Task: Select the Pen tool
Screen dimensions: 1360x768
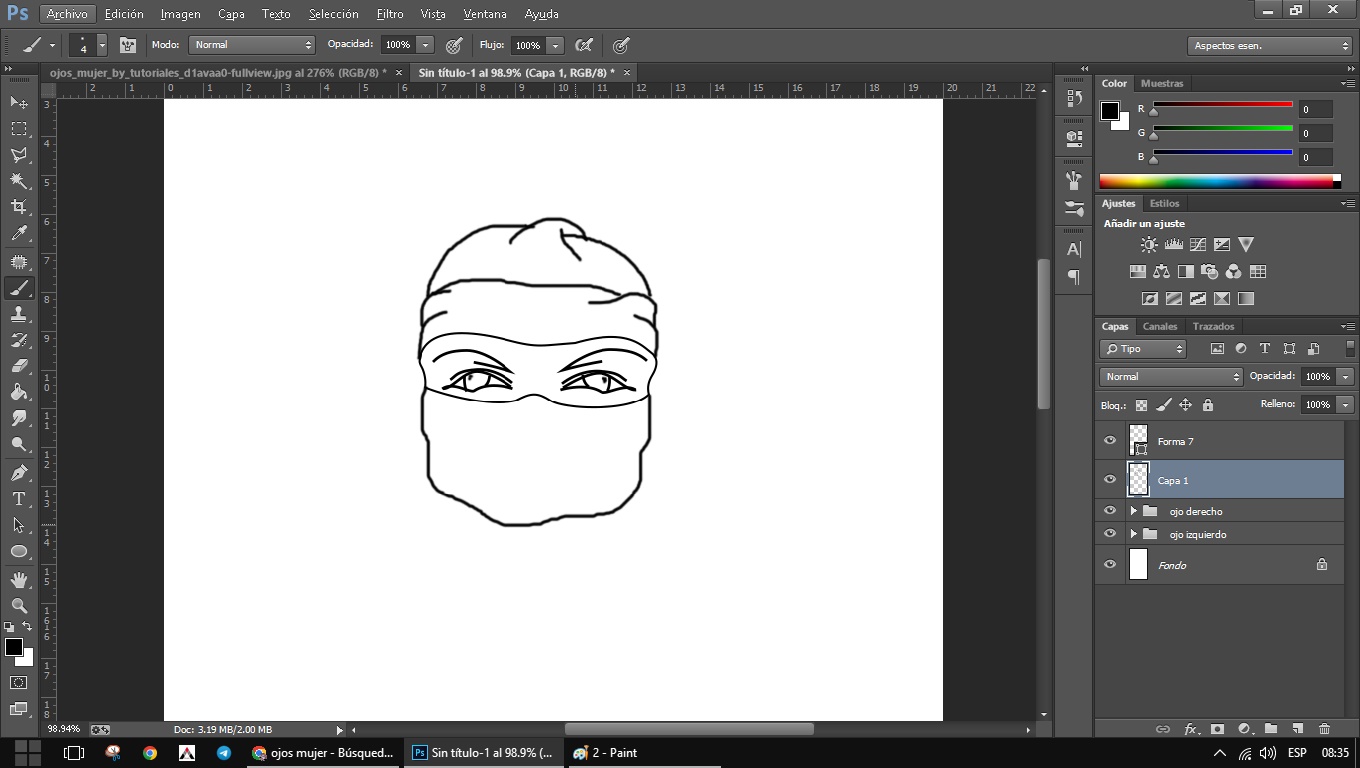Action: point(19,472)
